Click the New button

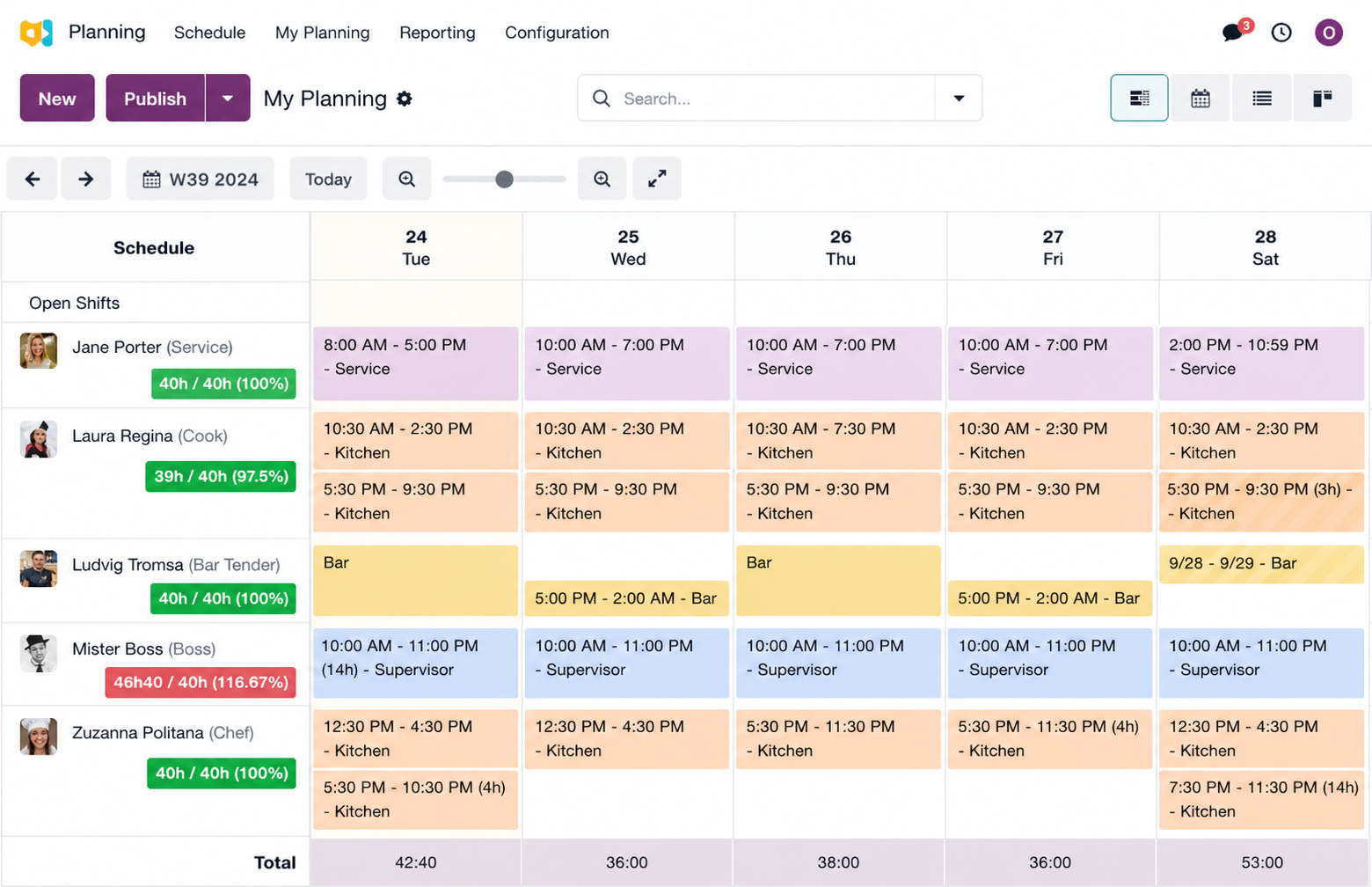click(57, 99)
